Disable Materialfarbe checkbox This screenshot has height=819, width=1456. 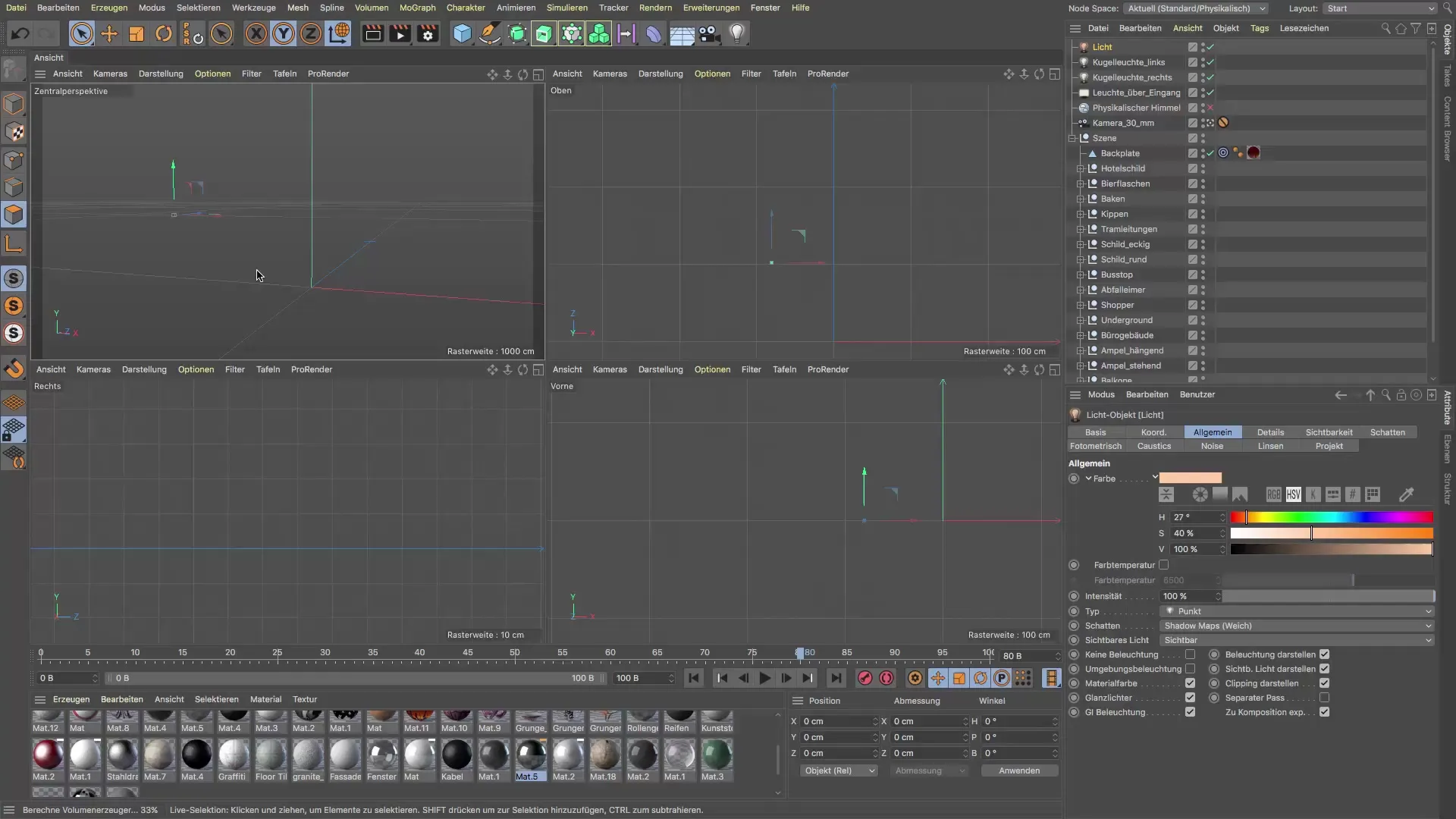[x=1191, y=683]
